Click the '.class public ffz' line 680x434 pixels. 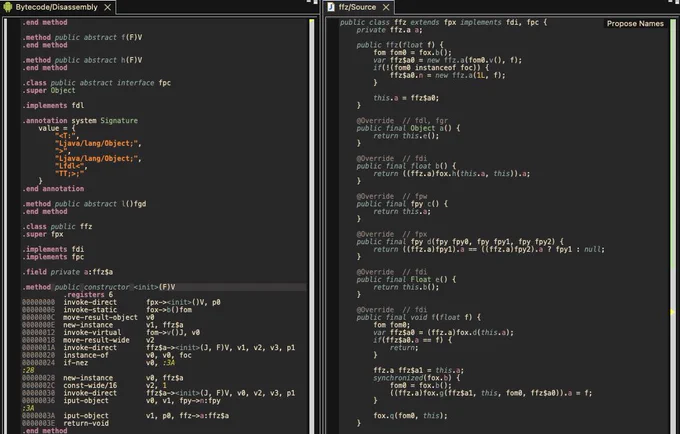click(x=57, y=226)
